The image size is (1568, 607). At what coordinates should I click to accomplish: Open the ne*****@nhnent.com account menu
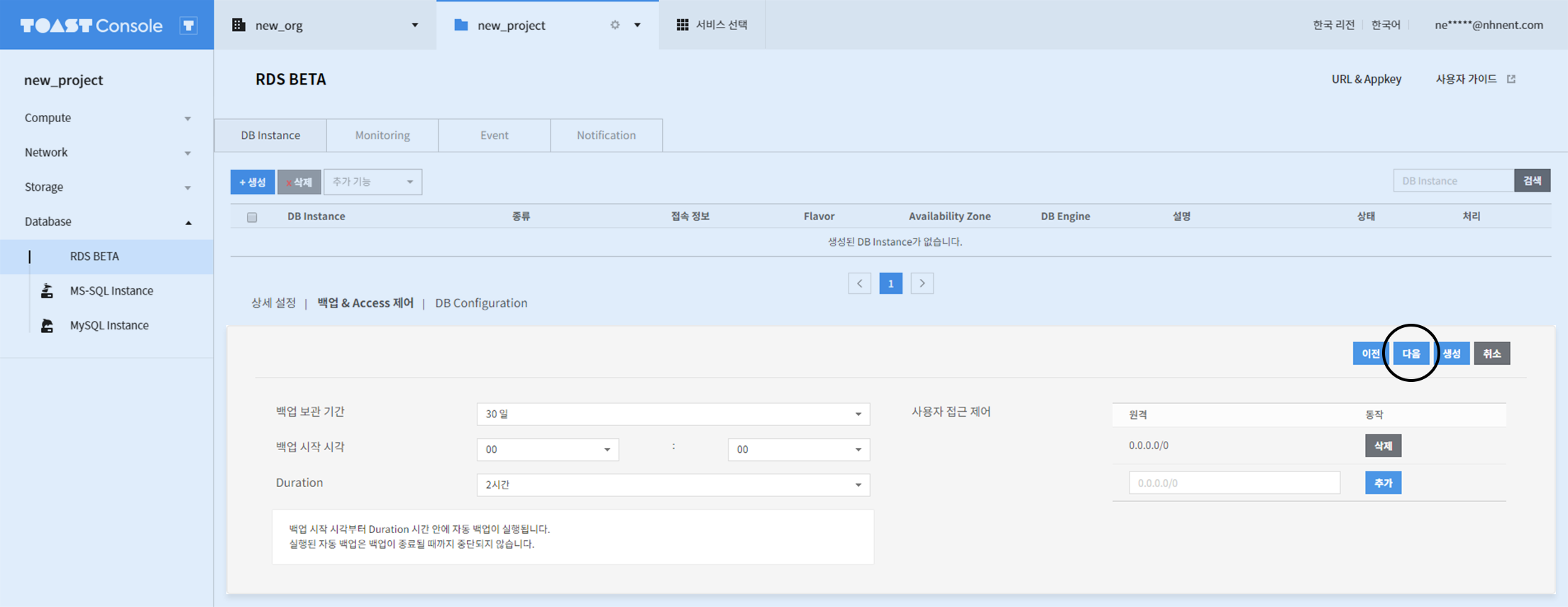coord(1489,25)
